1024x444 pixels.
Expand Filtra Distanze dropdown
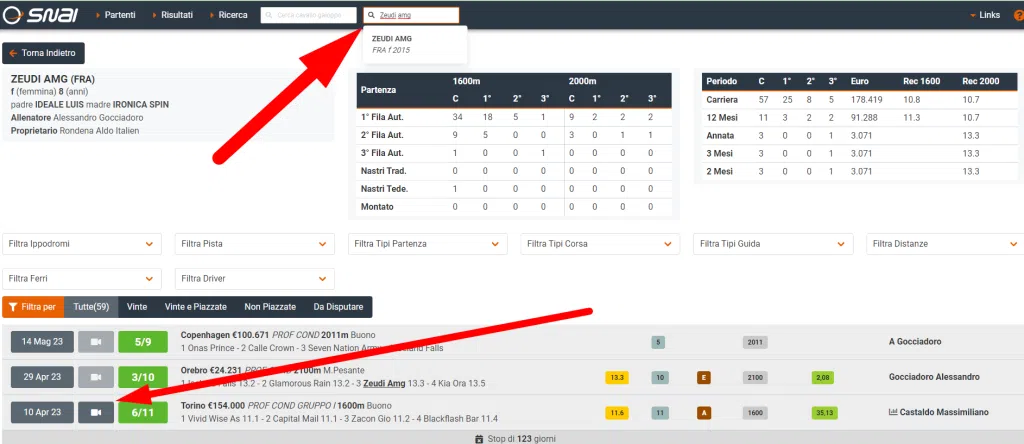point(946,244)
